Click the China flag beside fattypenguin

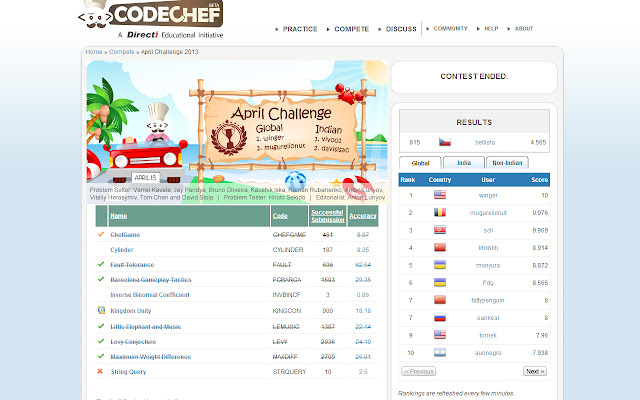[440, 300]
